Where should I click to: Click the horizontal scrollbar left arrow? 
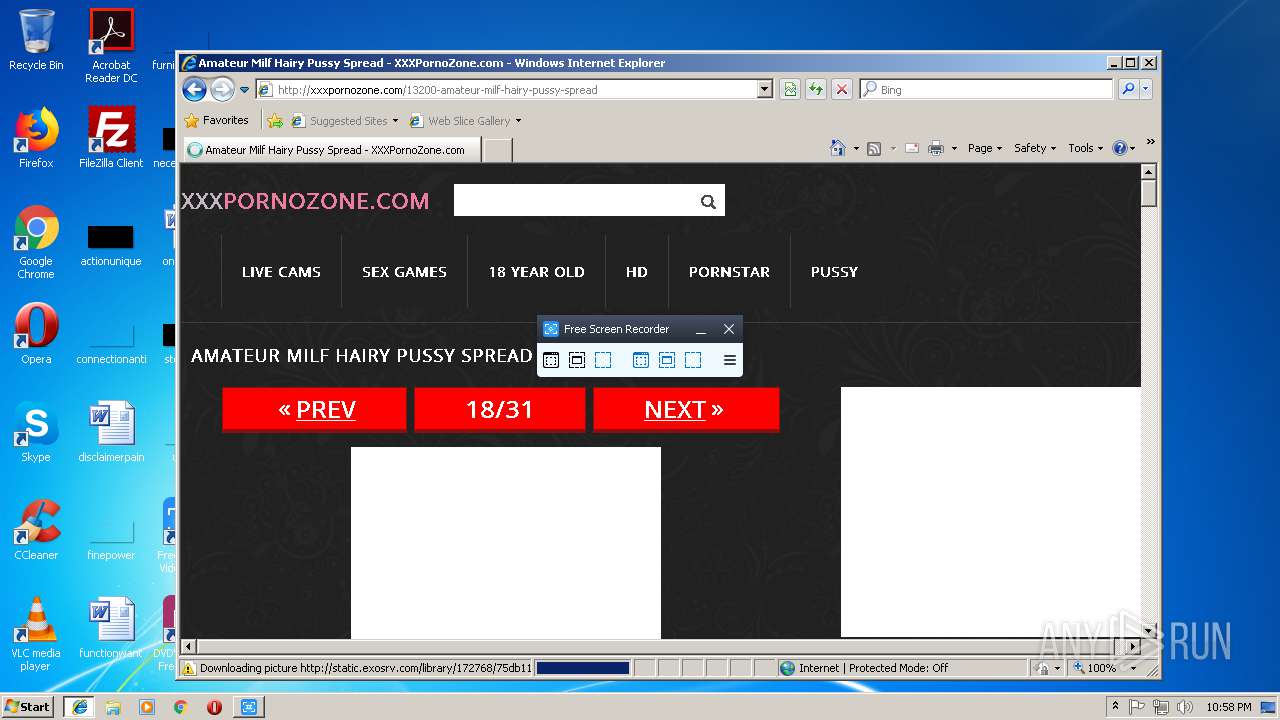tap(188, 646)
